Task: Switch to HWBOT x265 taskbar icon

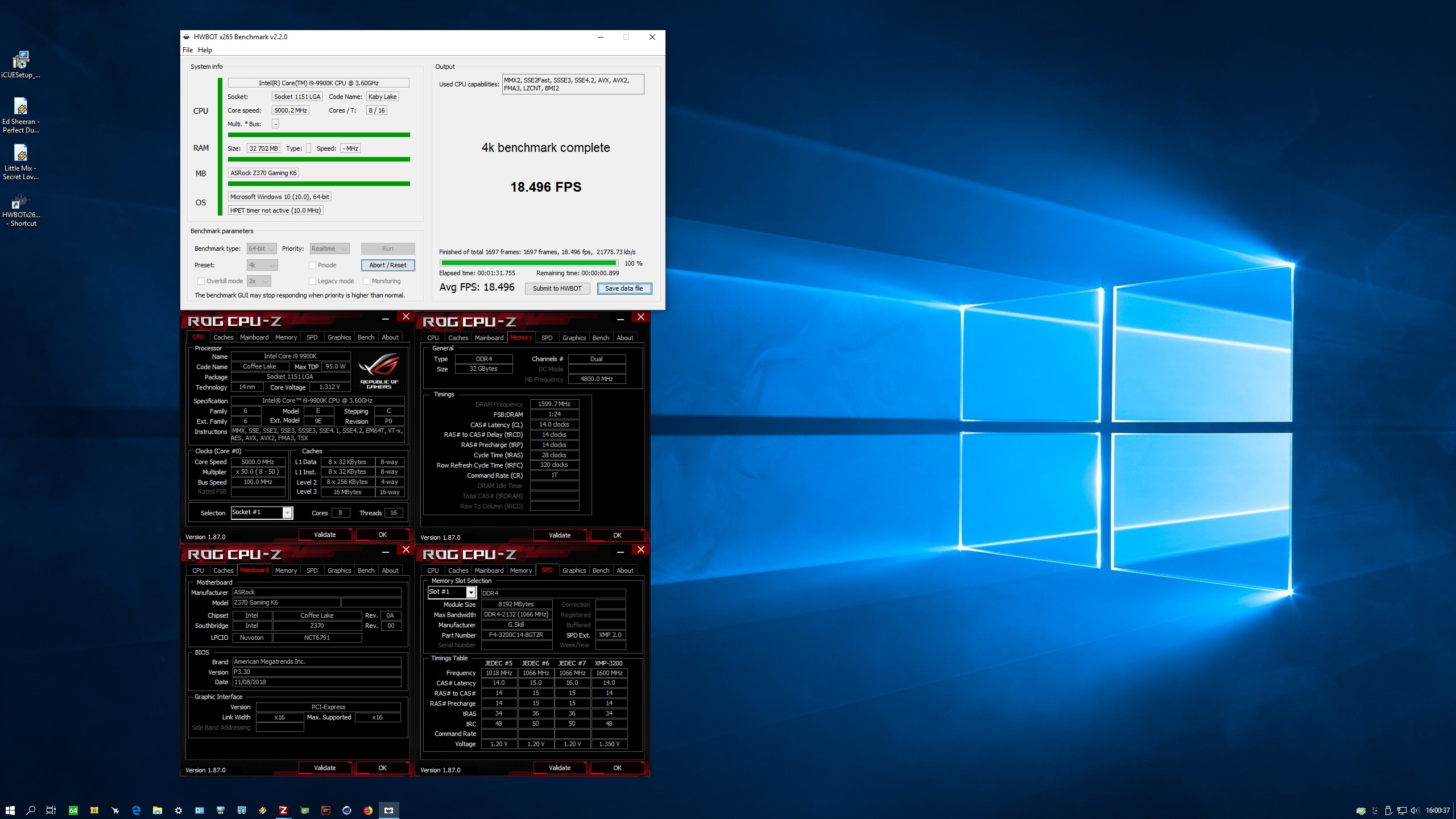Action: [389, 810]
